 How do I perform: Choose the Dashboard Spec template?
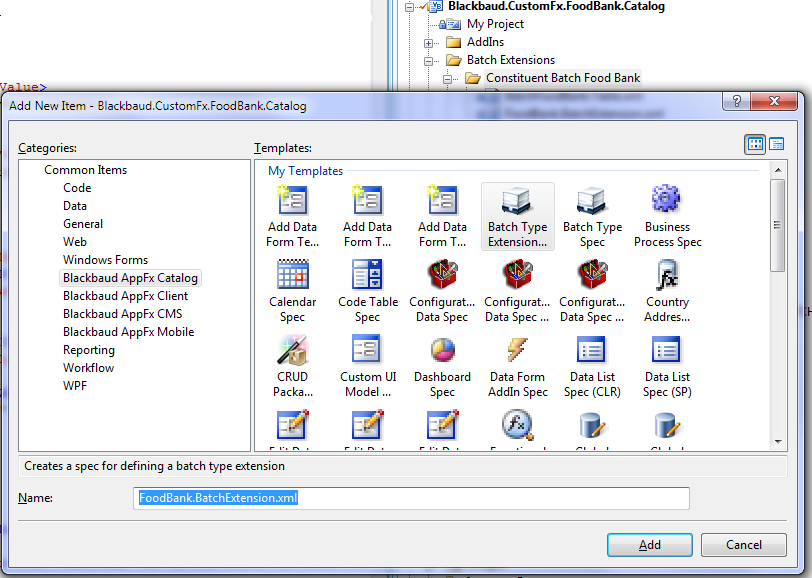pyautogui.click(x=442, y=367)
